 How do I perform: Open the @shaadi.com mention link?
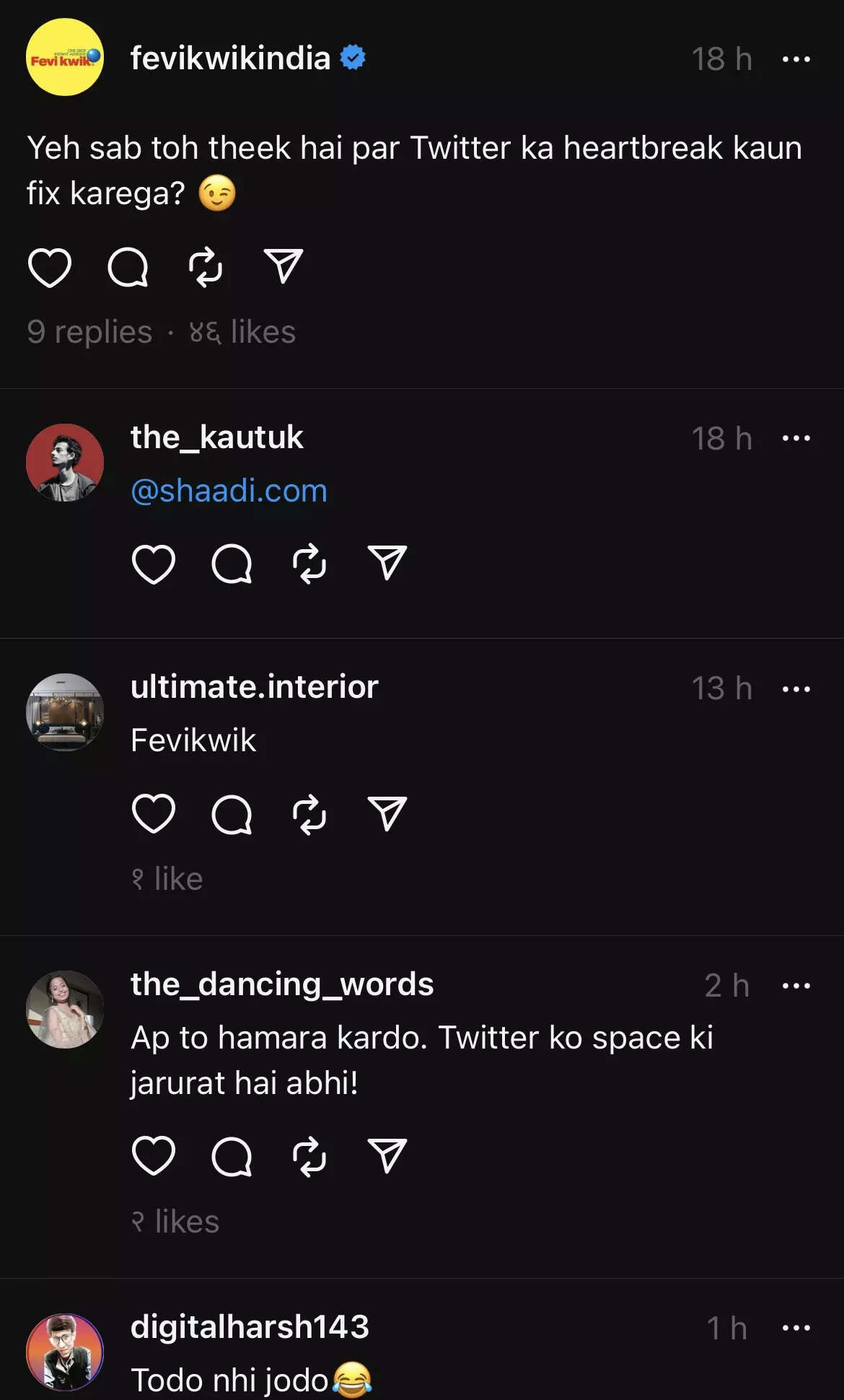pyautogui.click(x=229, y=491)
